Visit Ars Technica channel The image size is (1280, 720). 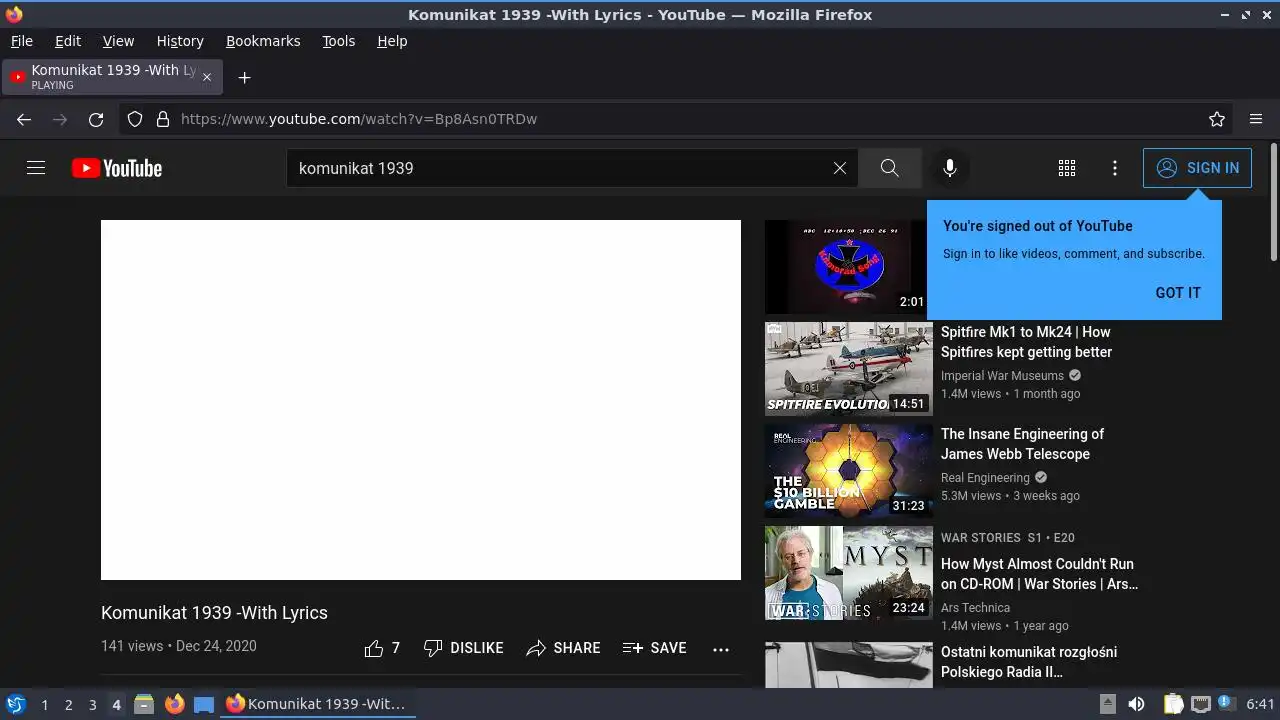pyautogui.click(x=975, y=608)
